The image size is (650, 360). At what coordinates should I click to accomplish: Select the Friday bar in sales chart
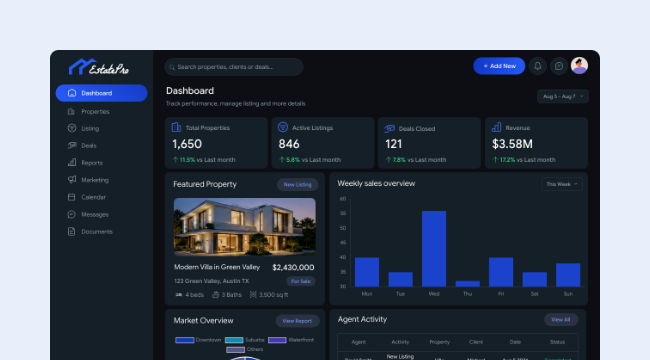(x=501, y=272)
